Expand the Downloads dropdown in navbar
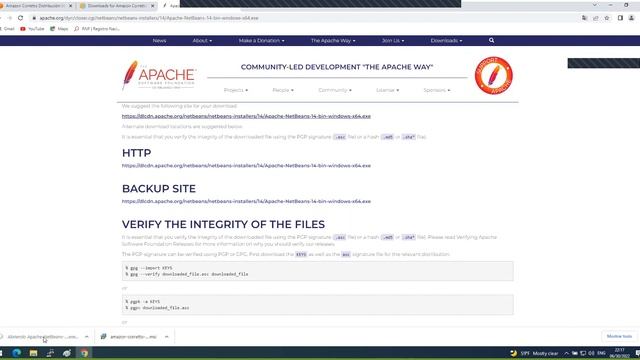This screenshot has height=360, width=640. [446, 40]
